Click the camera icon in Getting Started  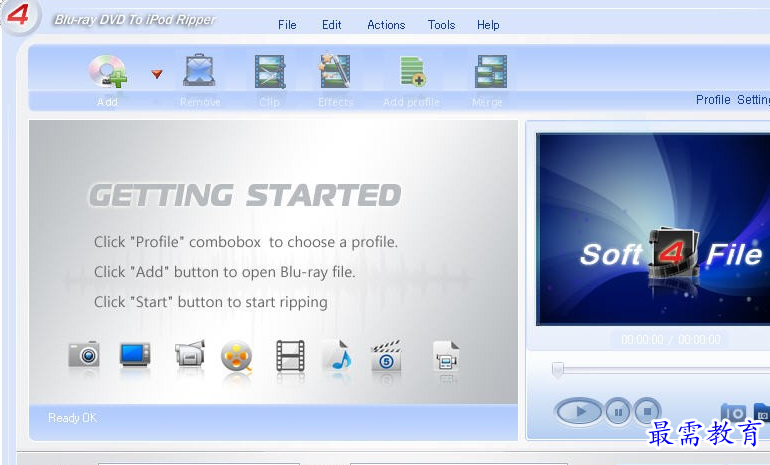pyautogui.click(x=84, y=354)
